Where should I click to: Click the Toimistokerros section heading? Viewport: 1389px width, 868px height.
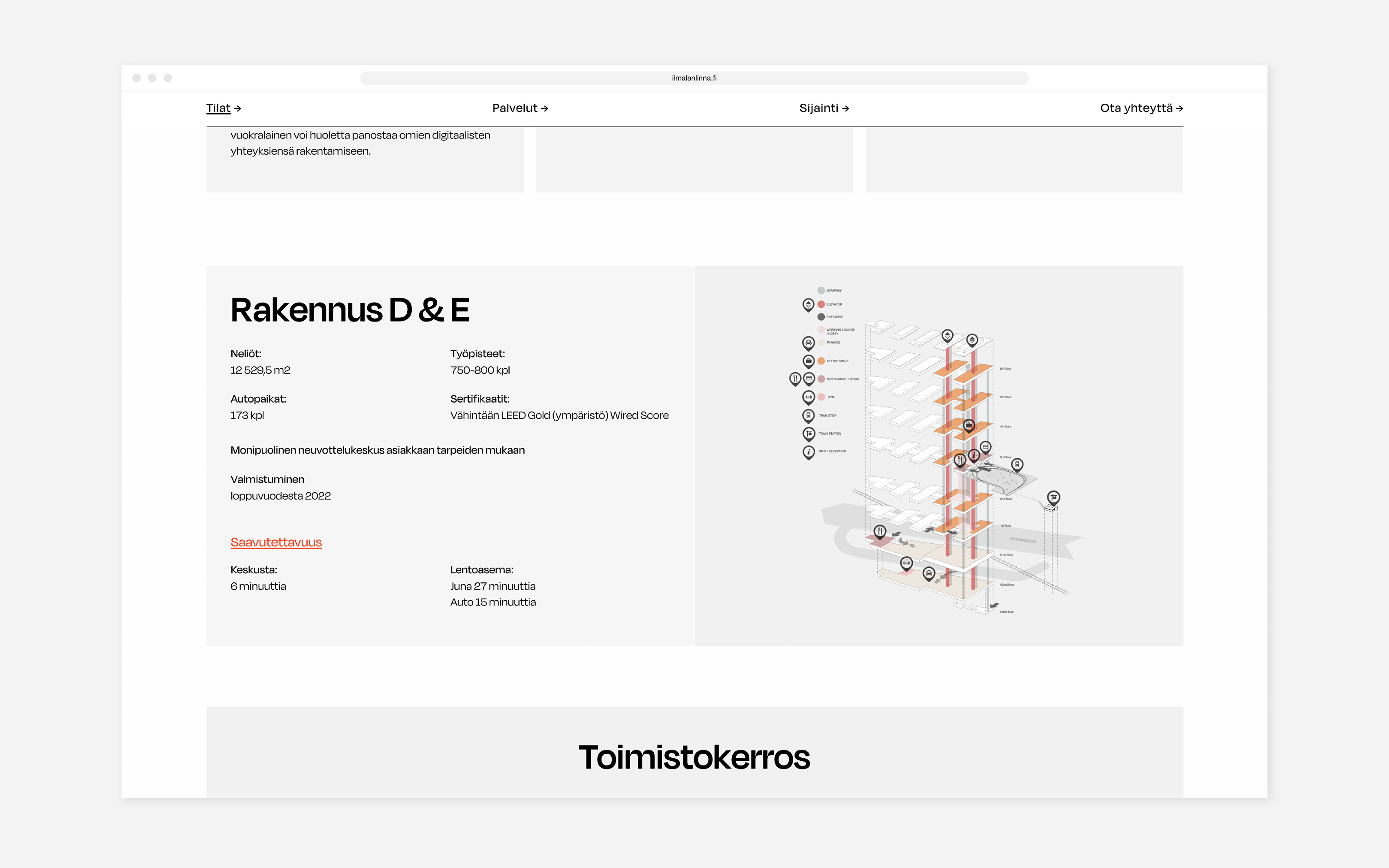(694, 756)
